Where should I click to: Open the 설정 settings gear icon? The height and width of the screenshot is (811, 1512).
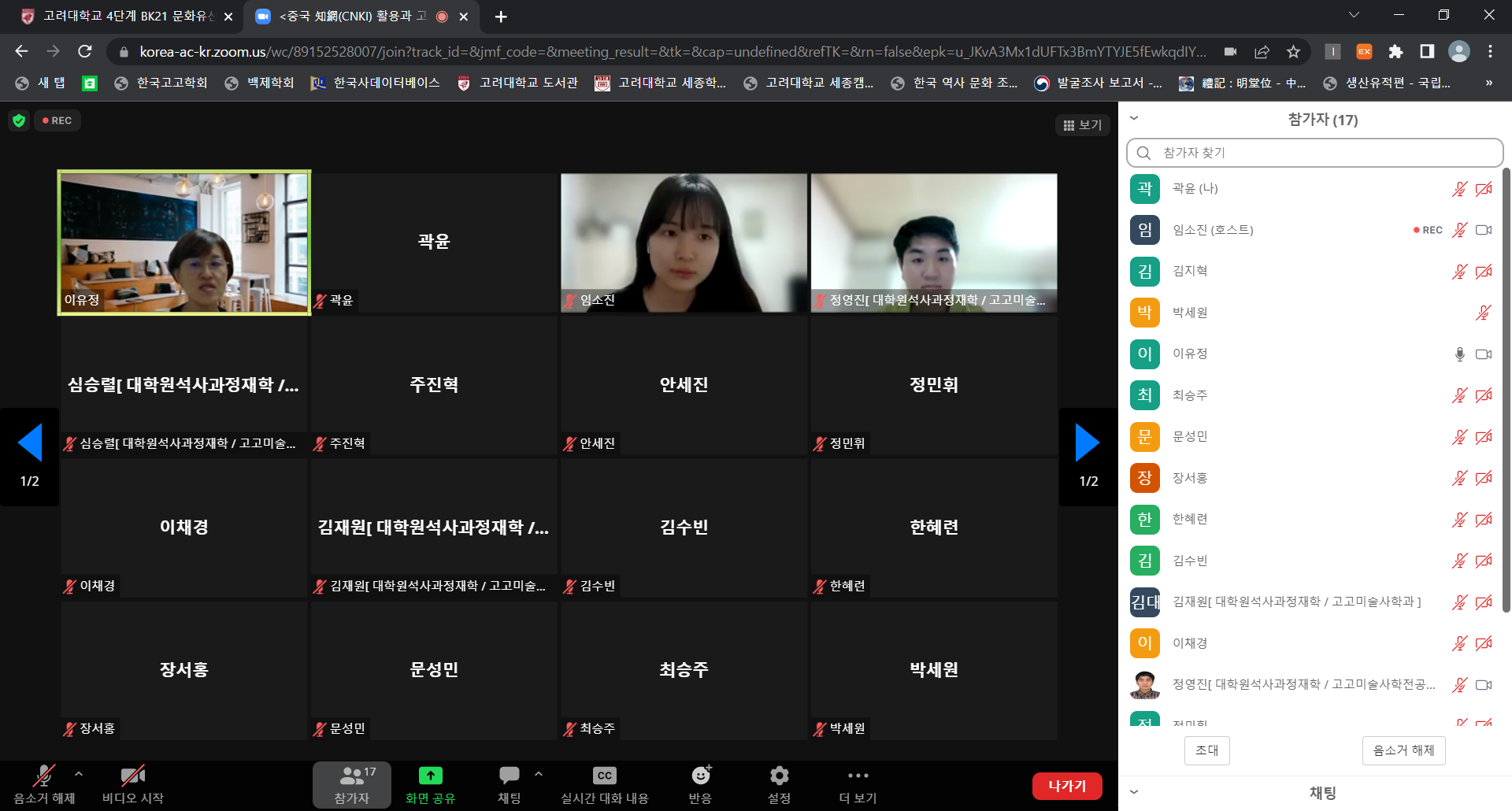pos(779,776)
